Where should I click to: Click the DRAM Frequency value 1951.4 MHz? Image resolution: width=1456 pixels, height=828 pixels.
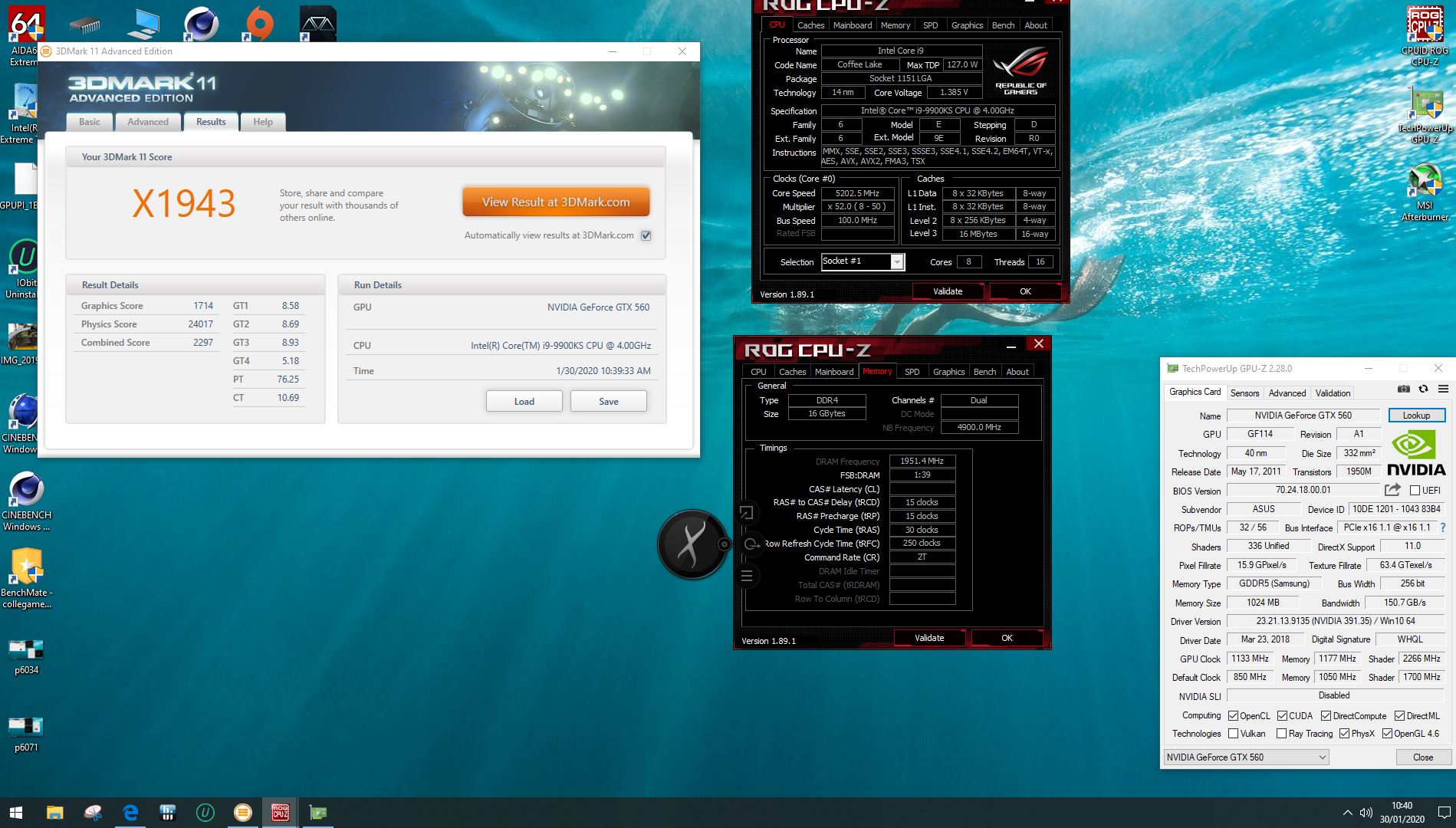[922, 462]
